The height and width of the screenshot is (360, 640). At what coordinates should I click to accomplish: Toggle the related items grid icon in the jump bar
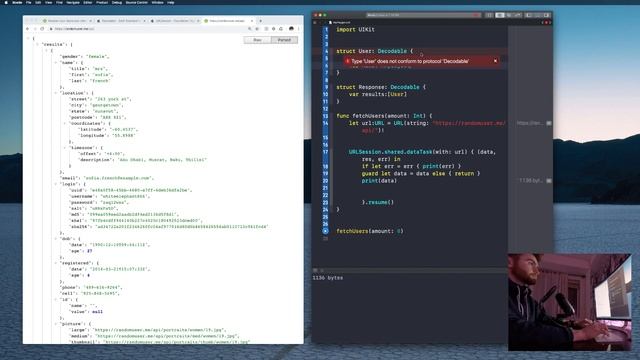coord(315,22)
